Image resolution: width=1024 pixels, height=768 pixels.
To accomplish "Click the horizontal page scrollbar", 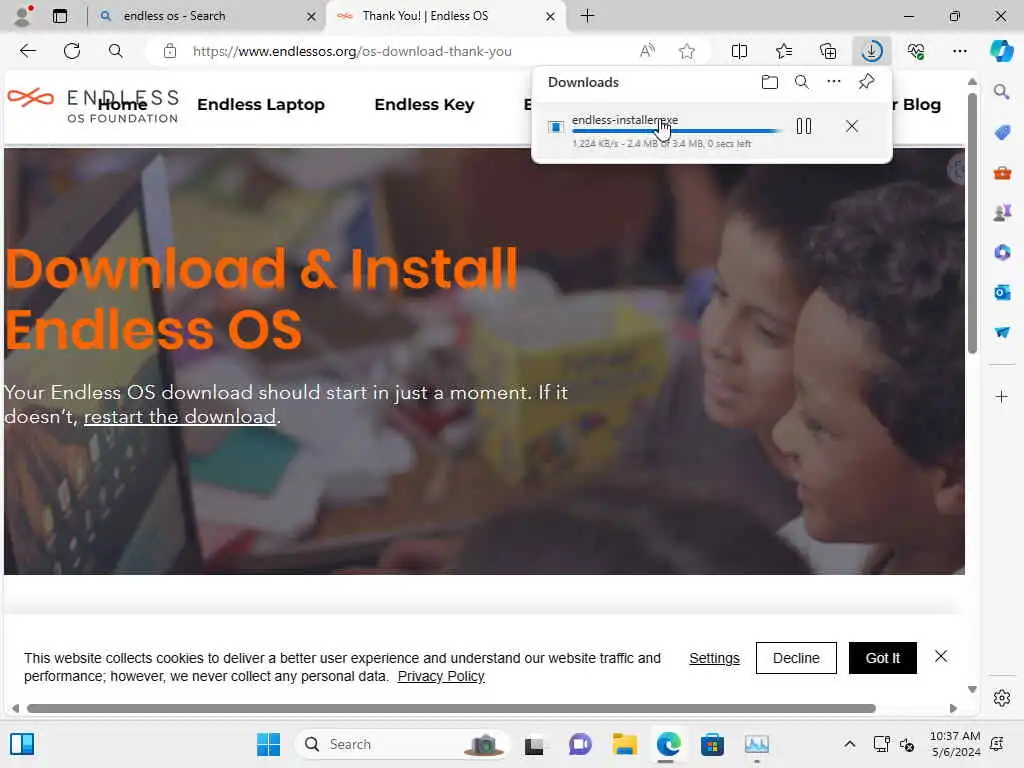I will coord(451,709).
